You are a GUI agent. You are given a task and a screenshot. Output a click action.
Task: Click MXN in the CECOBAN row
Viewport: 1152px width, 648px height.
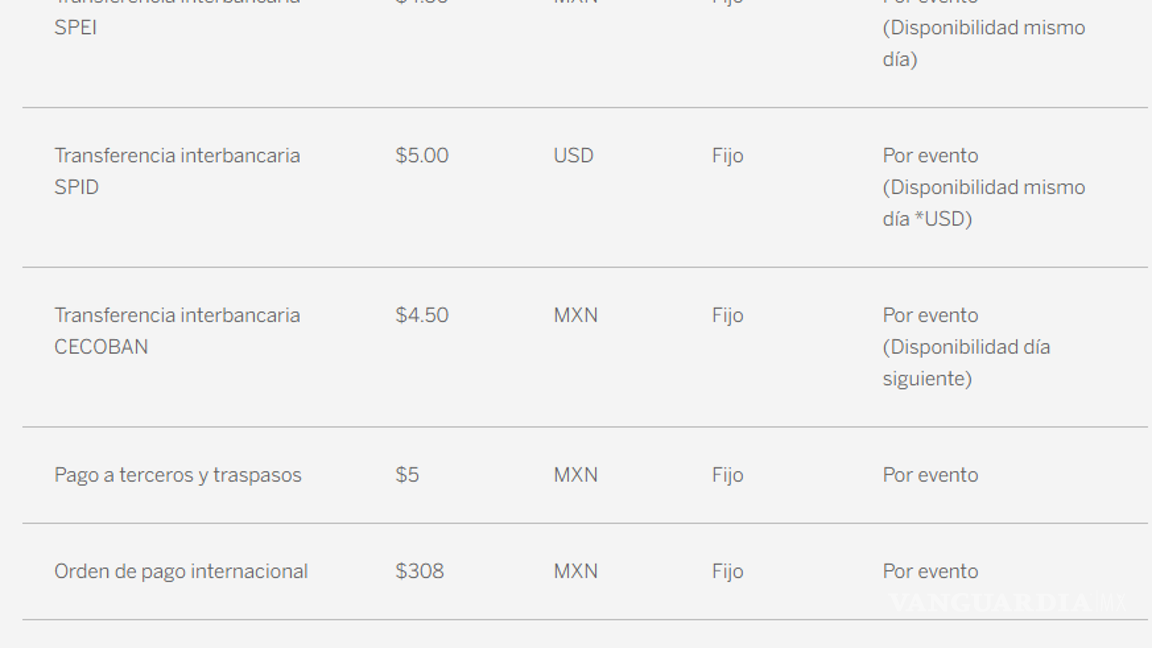tap(575, 316)
